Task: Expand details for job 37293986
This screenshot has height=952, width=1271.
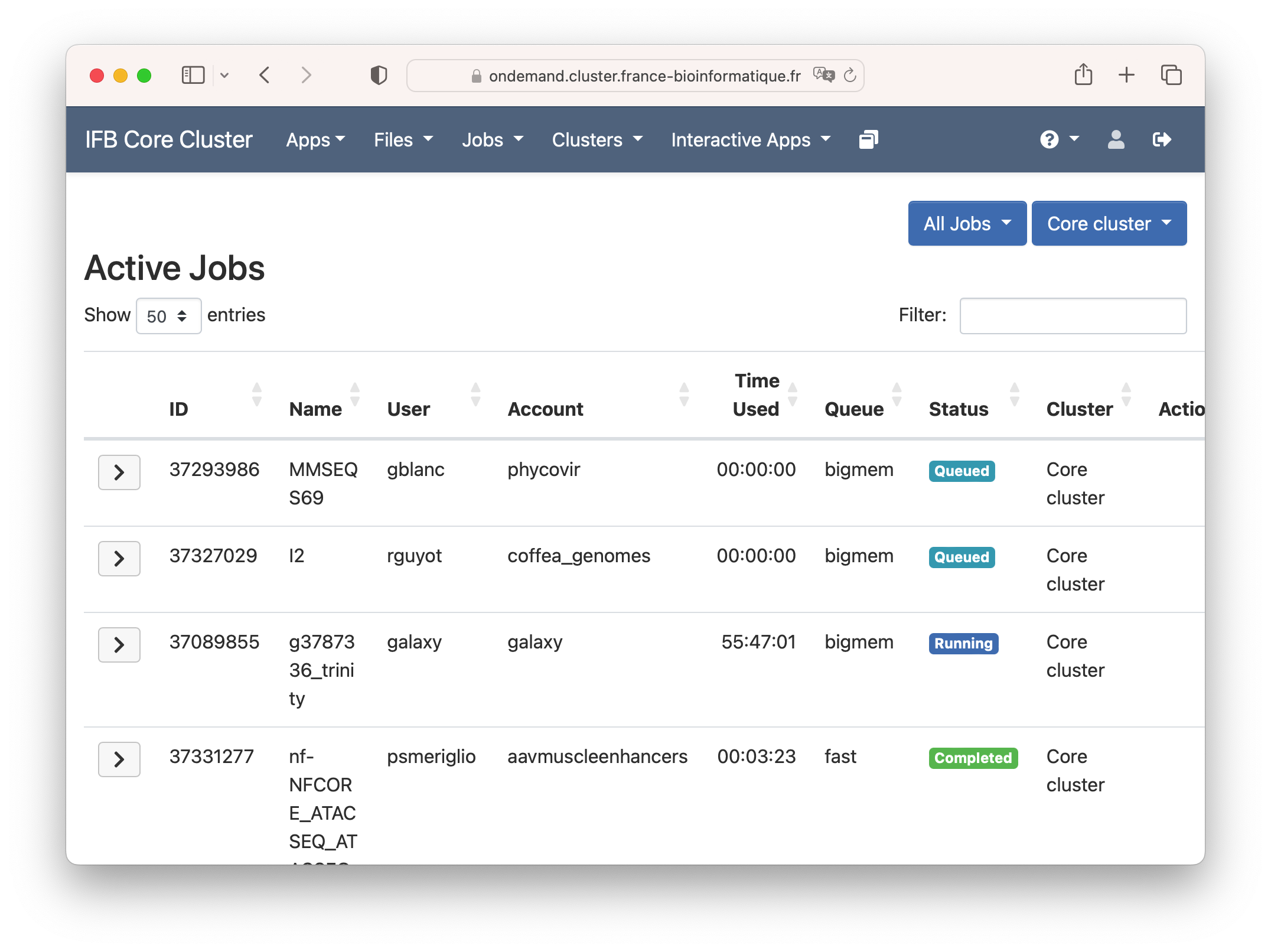Action: pos(119,472)
